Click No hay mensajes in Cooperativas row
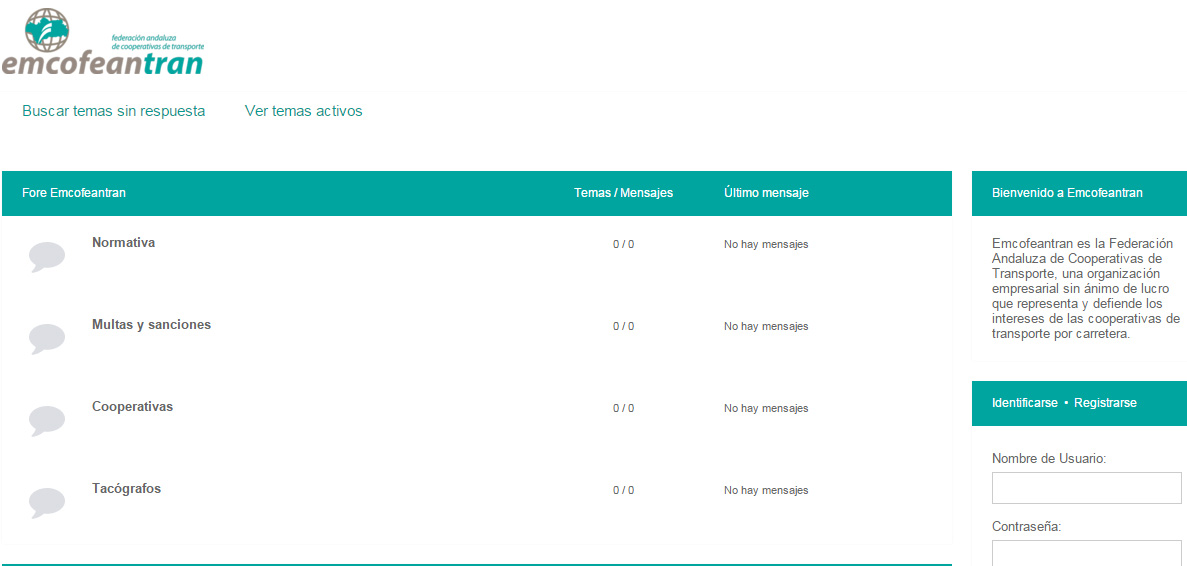 [x=766, y=408]
